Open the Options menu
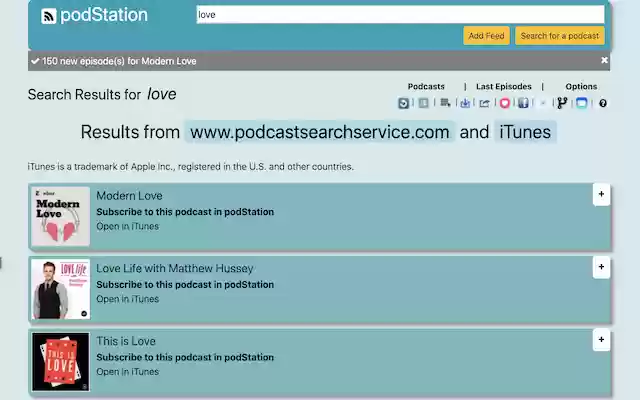Image resolution: width=640 pixels, height=400 pixels. click(581, 87)
